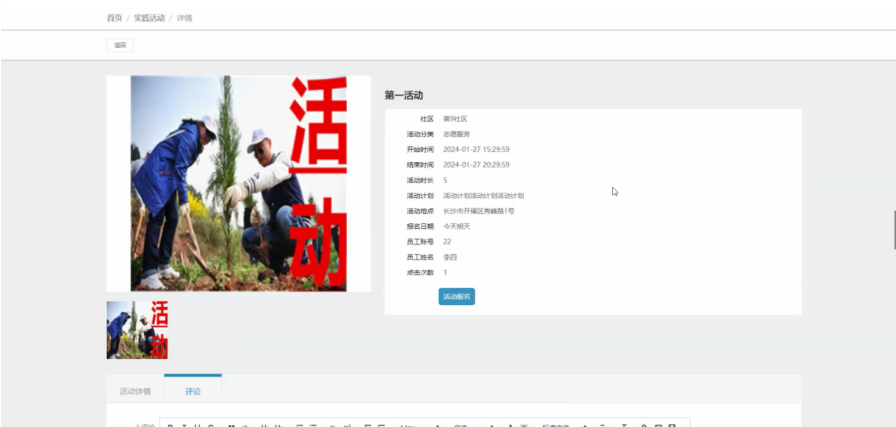Click start time 2024-01-27 15:29:59
896x427 pixels.
(x=476, y=150)
